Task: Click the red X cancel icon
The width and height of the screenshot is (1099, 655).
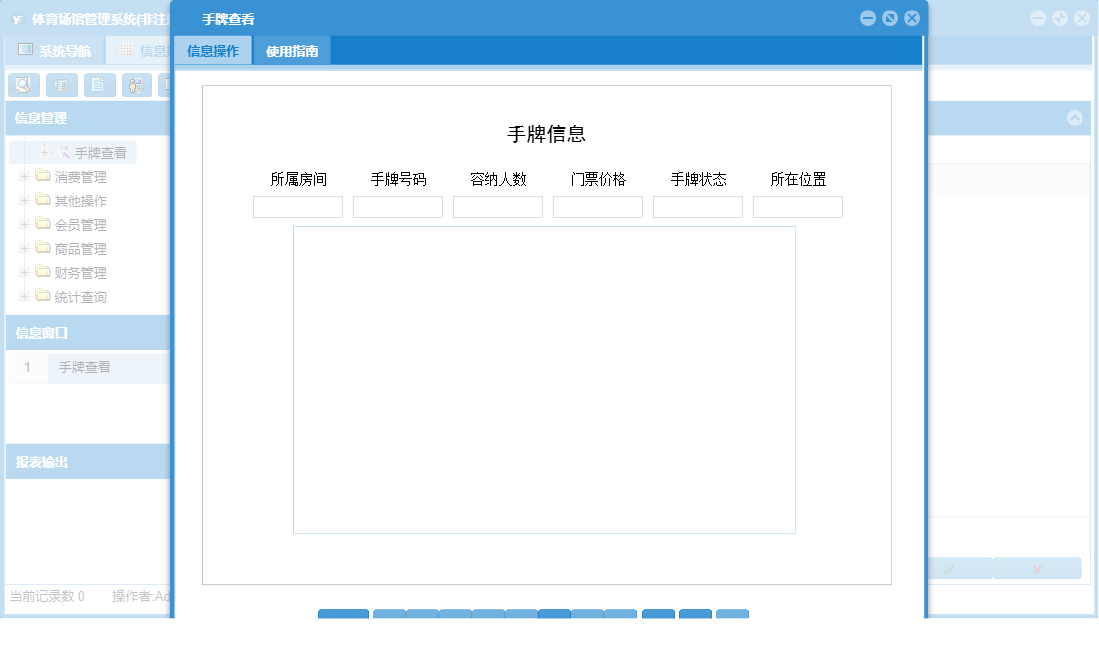Action: pos(1037,568)
